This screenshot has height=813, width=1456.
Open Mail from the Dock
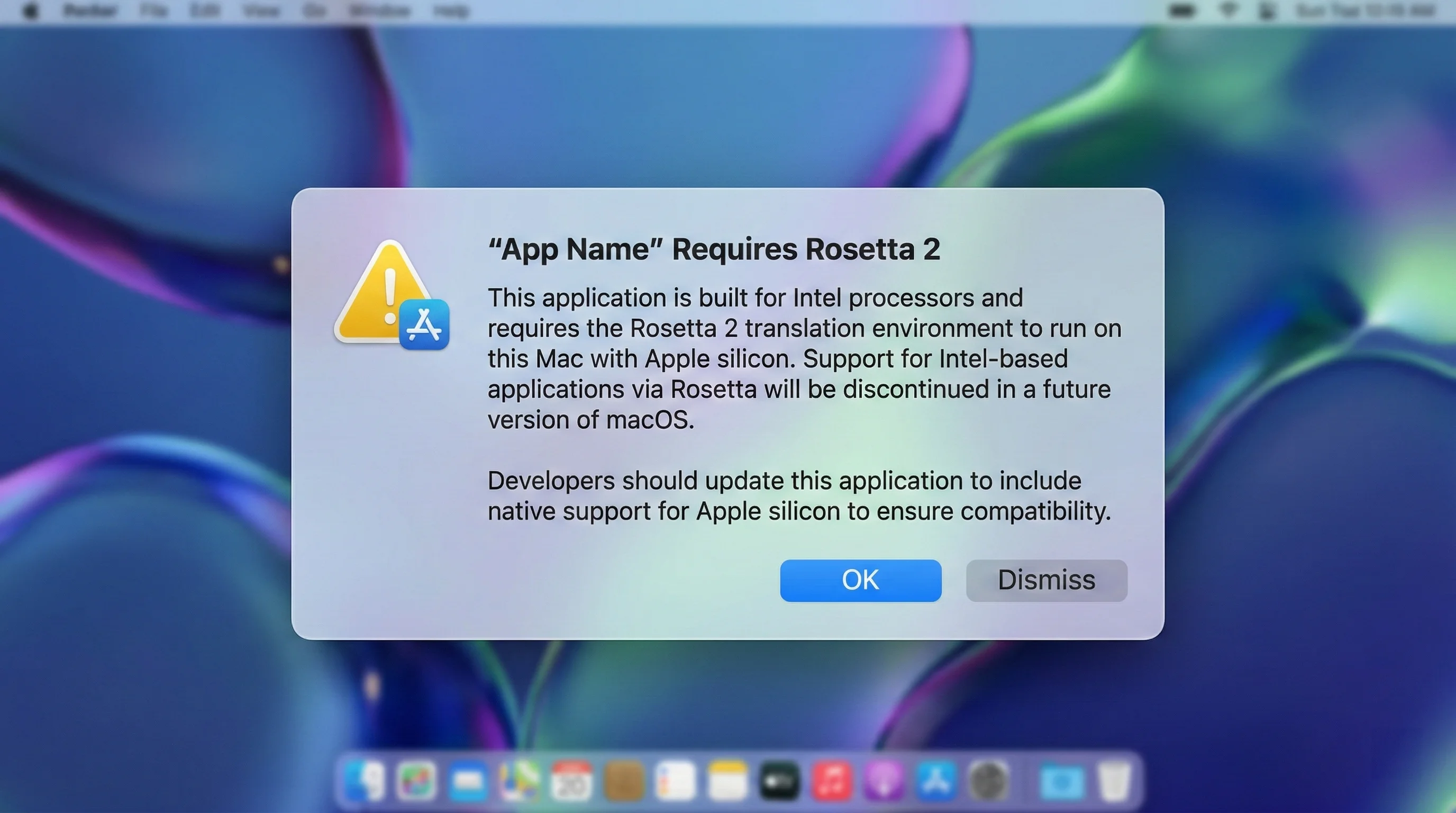pos(469,781)
